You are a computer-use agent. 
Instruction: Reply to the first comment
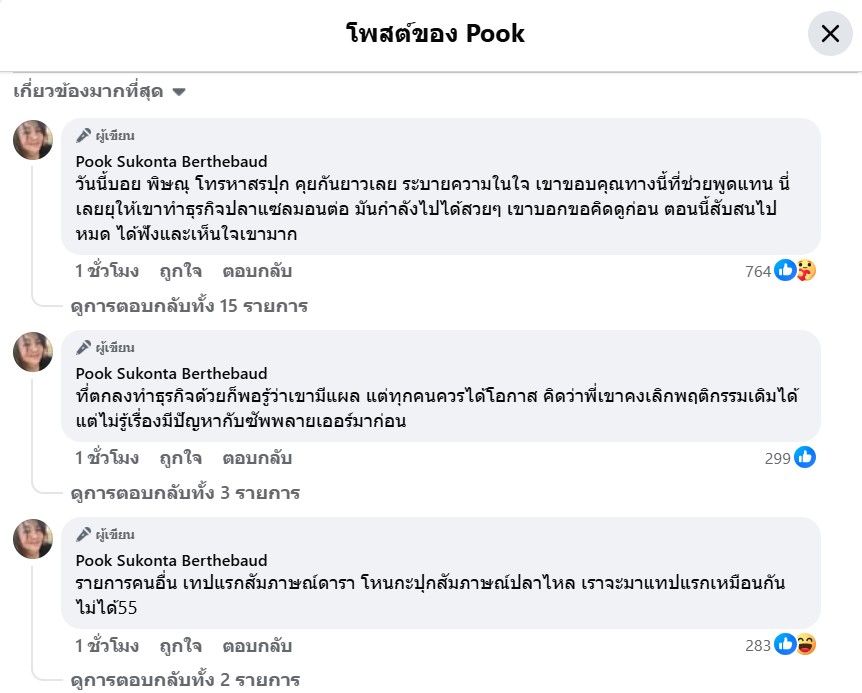point(257,271)
